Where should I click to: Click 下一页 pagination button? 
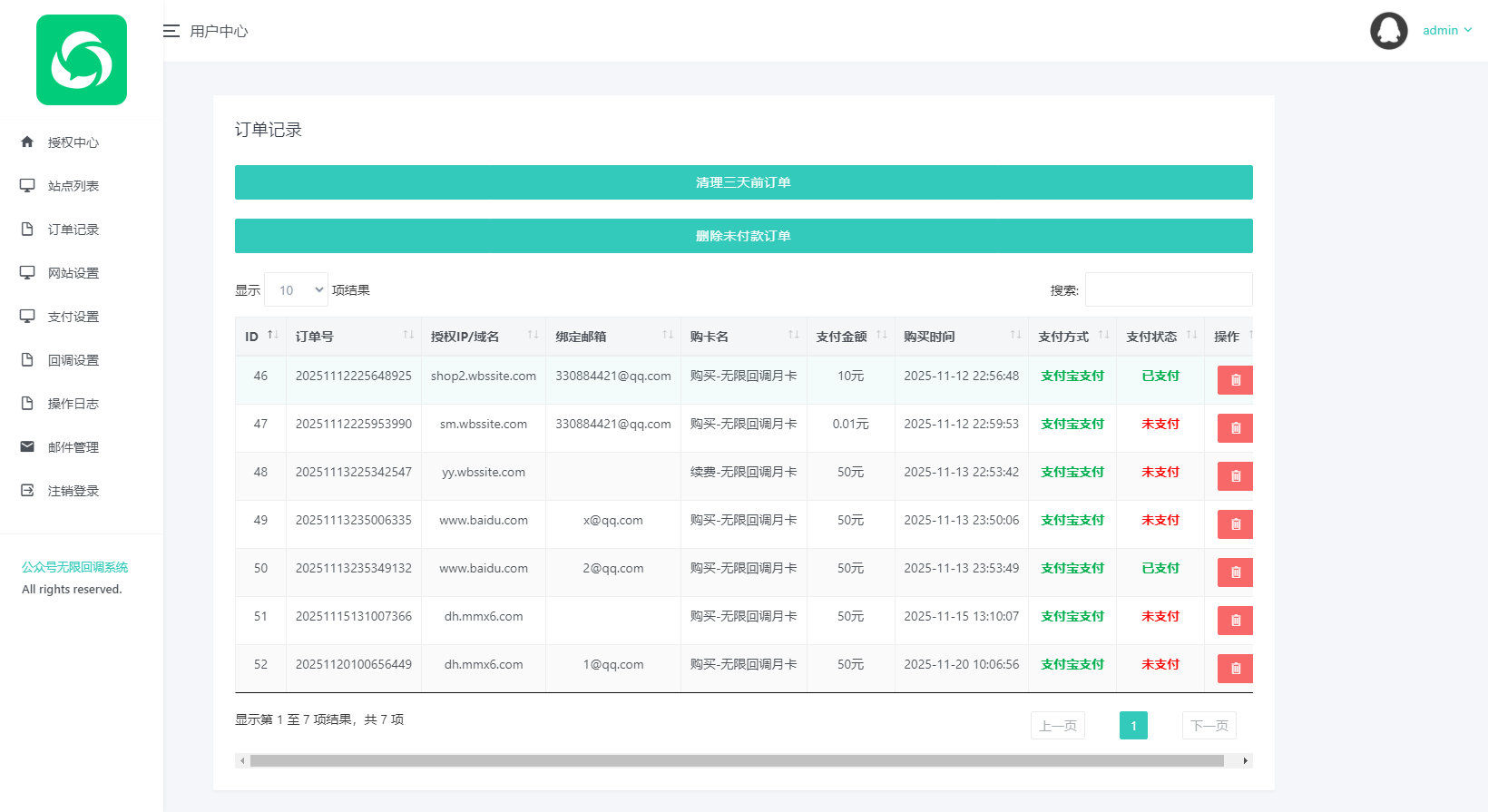1209,726
